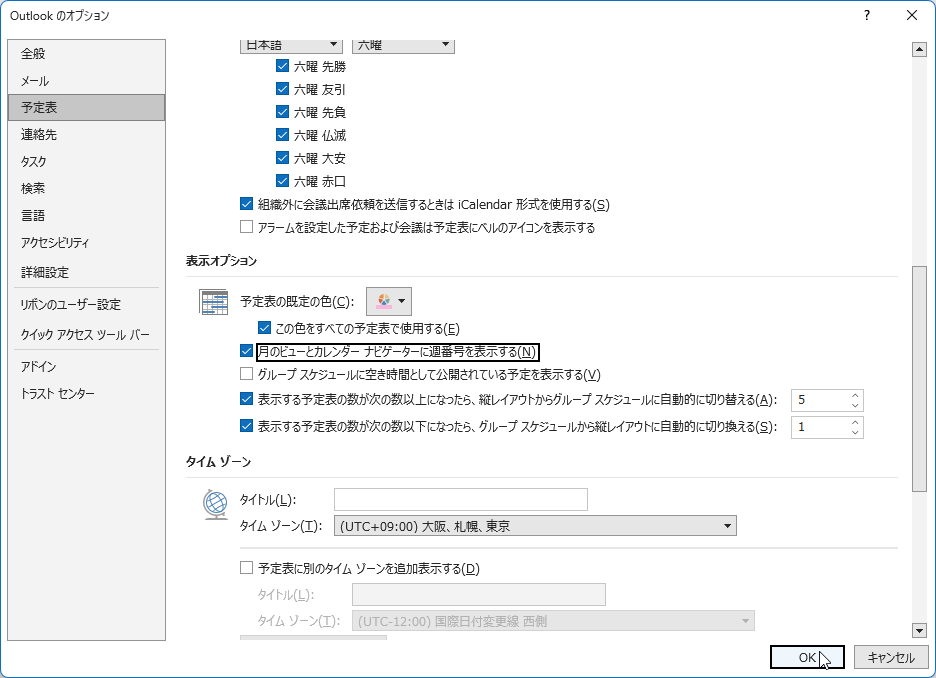Click the scrollbar down arrow
Screen dimensions: 936x678
point(919,630)
